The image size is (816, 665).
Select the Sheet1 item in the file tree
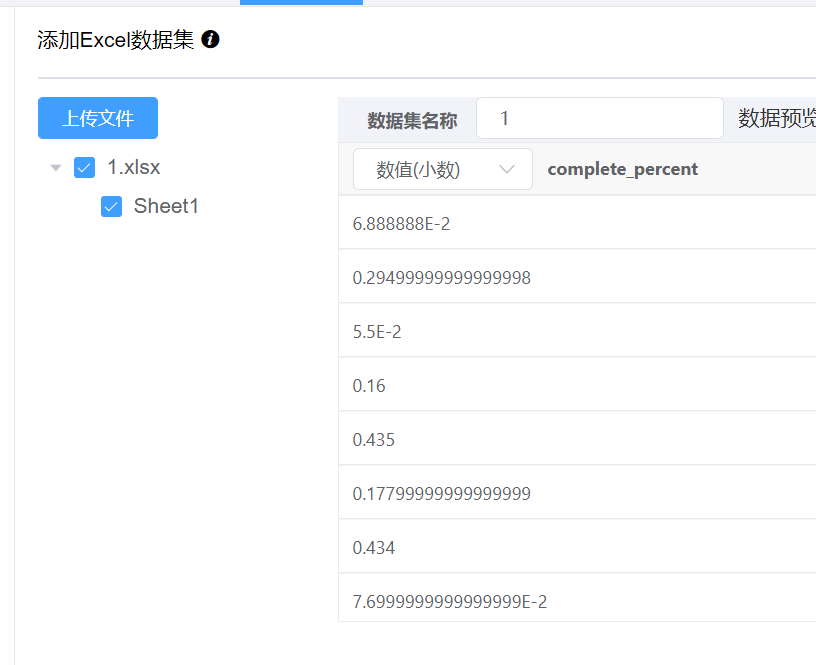coord(165,206)
